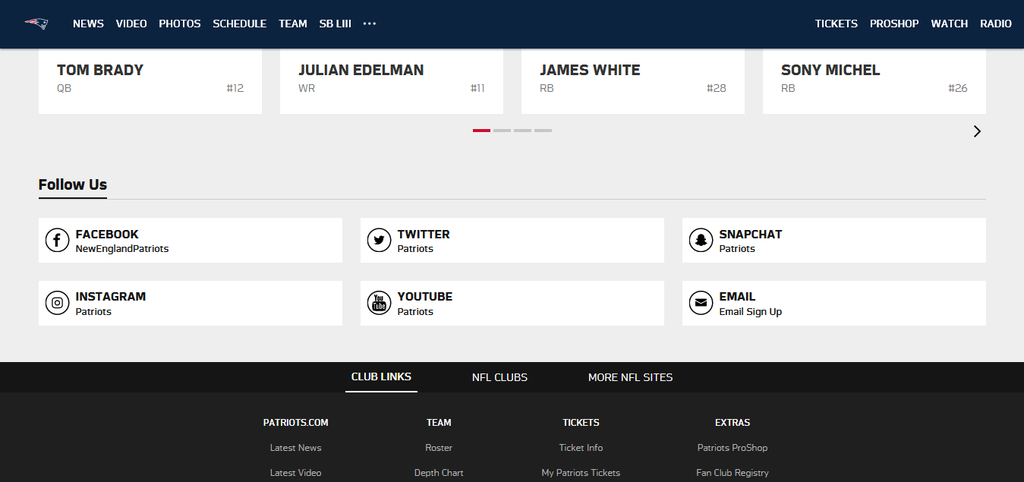Select the Club Links tab
1024x482 pixels.
click(381, 377)
